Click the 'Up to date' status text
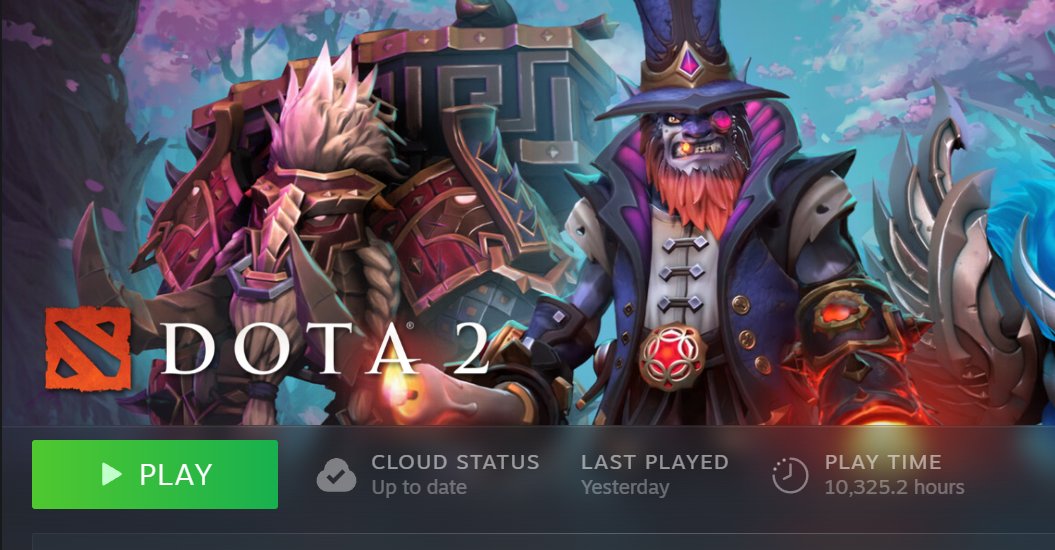Image resolution: width=1055 pixels, height=550 pixels. point(419,487)
